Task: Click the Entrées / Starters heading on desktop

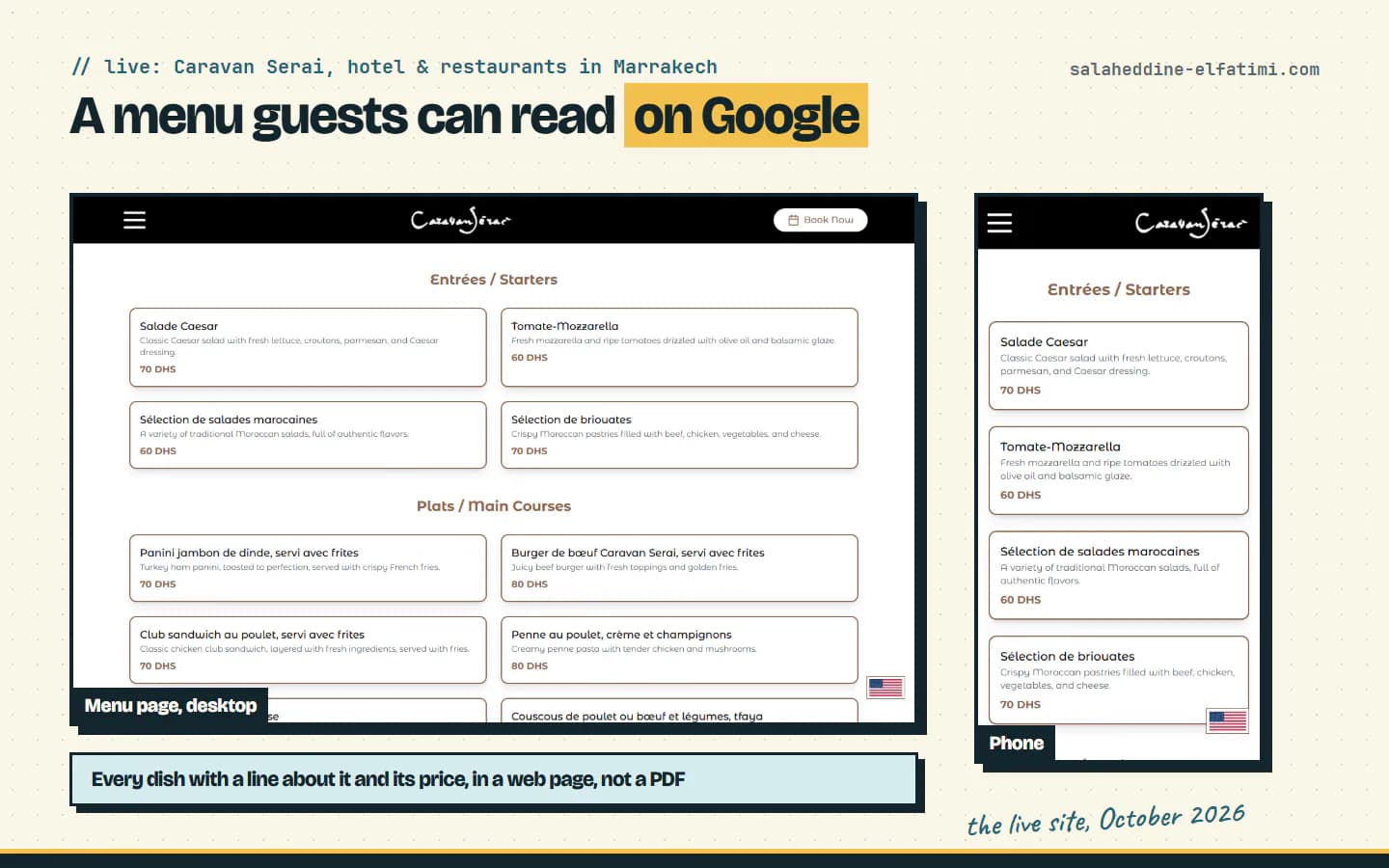Action: 494,280
